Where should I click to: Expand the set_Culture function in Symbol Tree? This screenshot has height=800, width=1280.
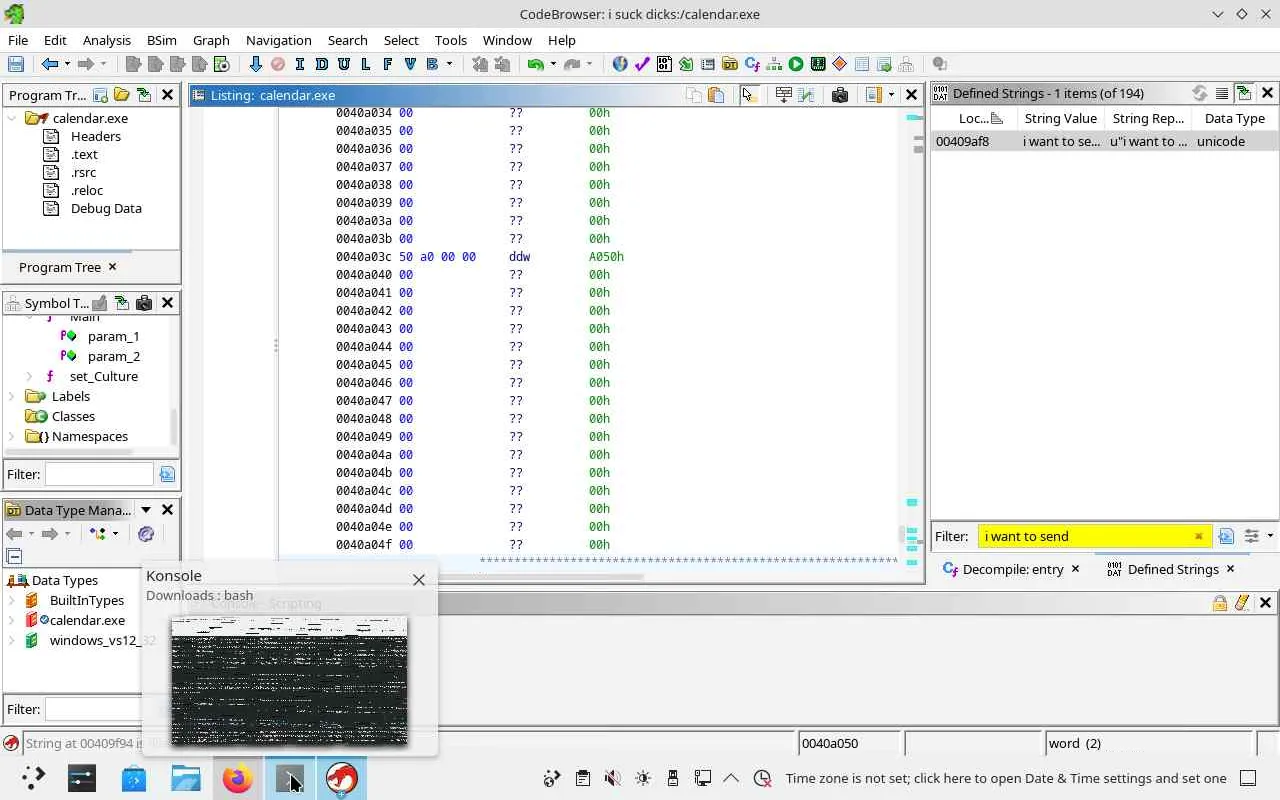tap(29, 376)
